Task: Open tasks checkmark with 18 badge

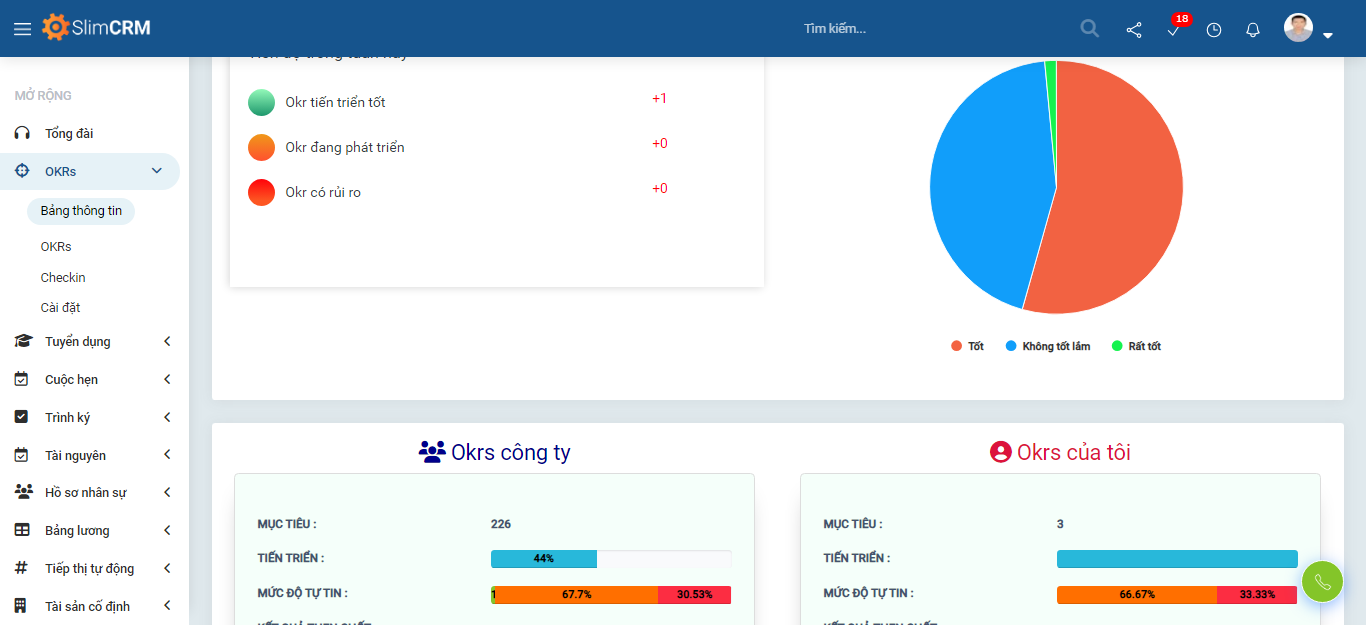Action: 1174,30
